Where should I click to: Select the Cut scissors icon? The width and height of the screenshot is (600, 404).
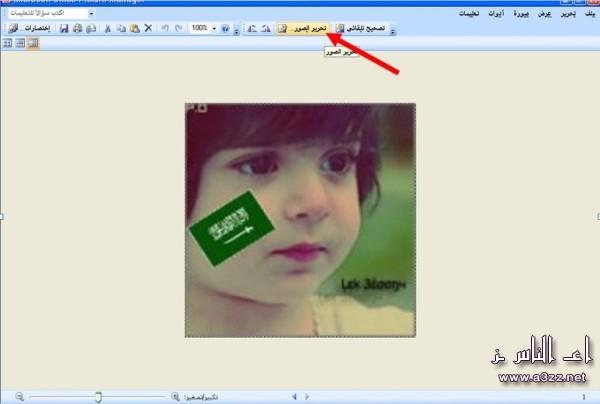(x=107, y=29)
